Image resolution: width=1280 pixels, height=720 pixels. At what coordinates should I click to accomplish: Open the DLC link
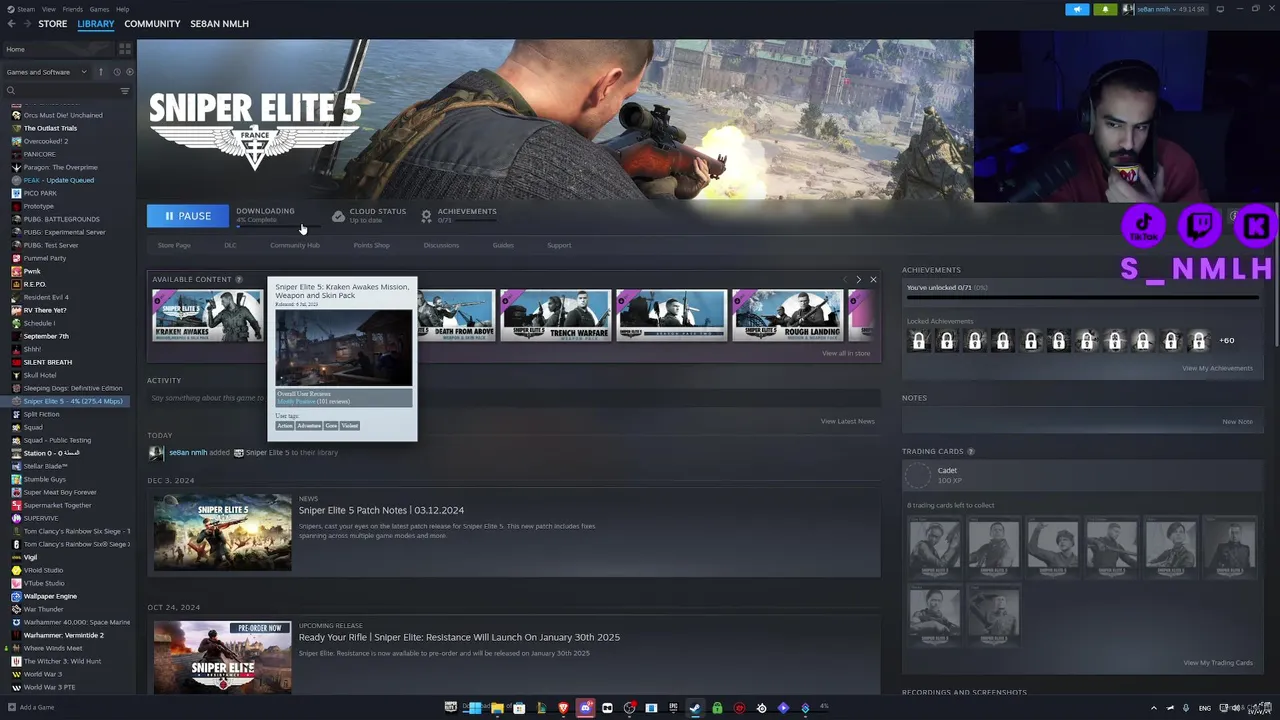(230, 245)
